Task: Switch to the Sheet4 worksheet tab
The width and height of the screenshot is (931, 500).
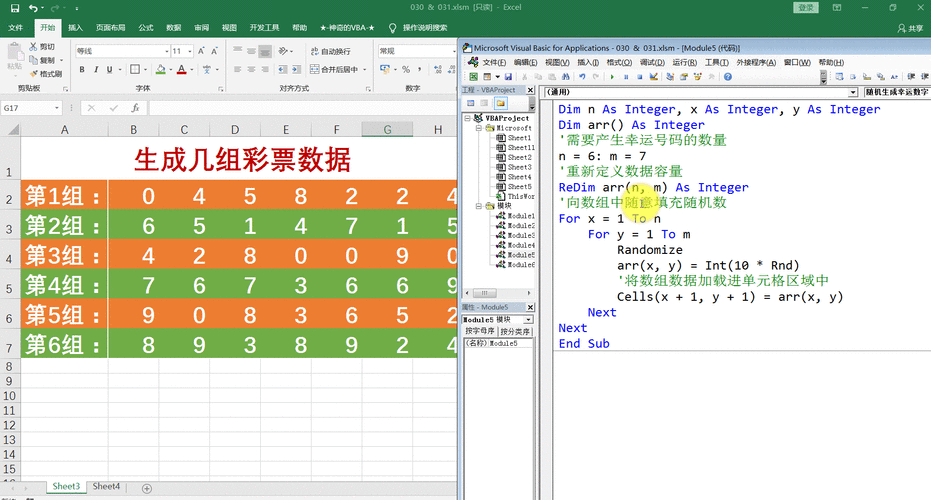Action: pos(106,487)
